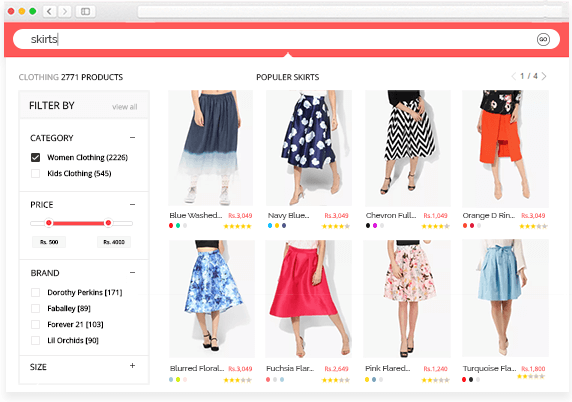Click the Rs. 500 minimum price box
Image resolution: width=572 pixels, height=402 pixels.
point(49,242)
